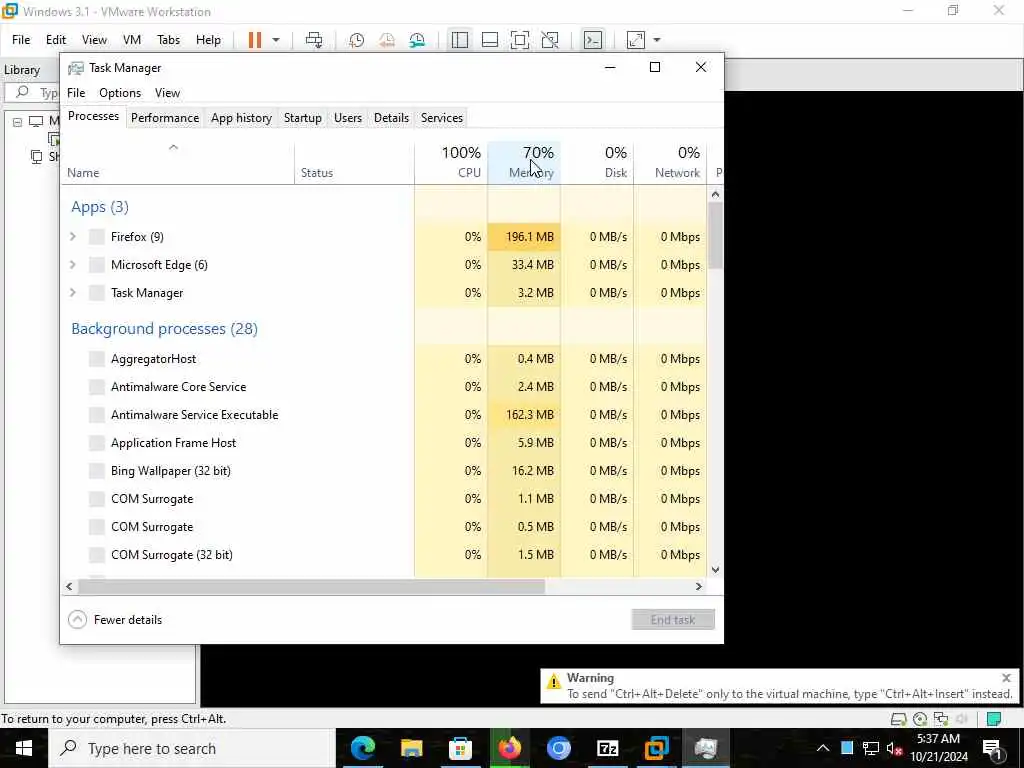Click the stretch guest display icon
The width and height of the screenshot is (1024, 768).
636,40
